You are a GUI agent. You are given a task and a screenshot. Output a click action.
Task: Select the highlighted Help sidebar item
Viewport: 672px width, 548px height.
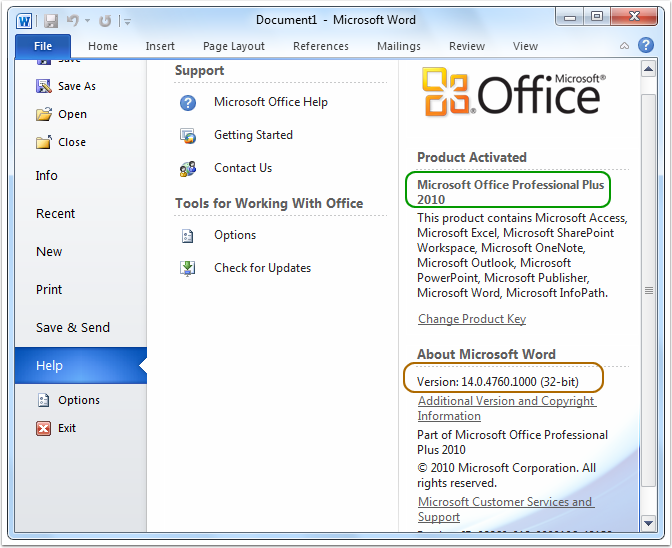(81, 365)
